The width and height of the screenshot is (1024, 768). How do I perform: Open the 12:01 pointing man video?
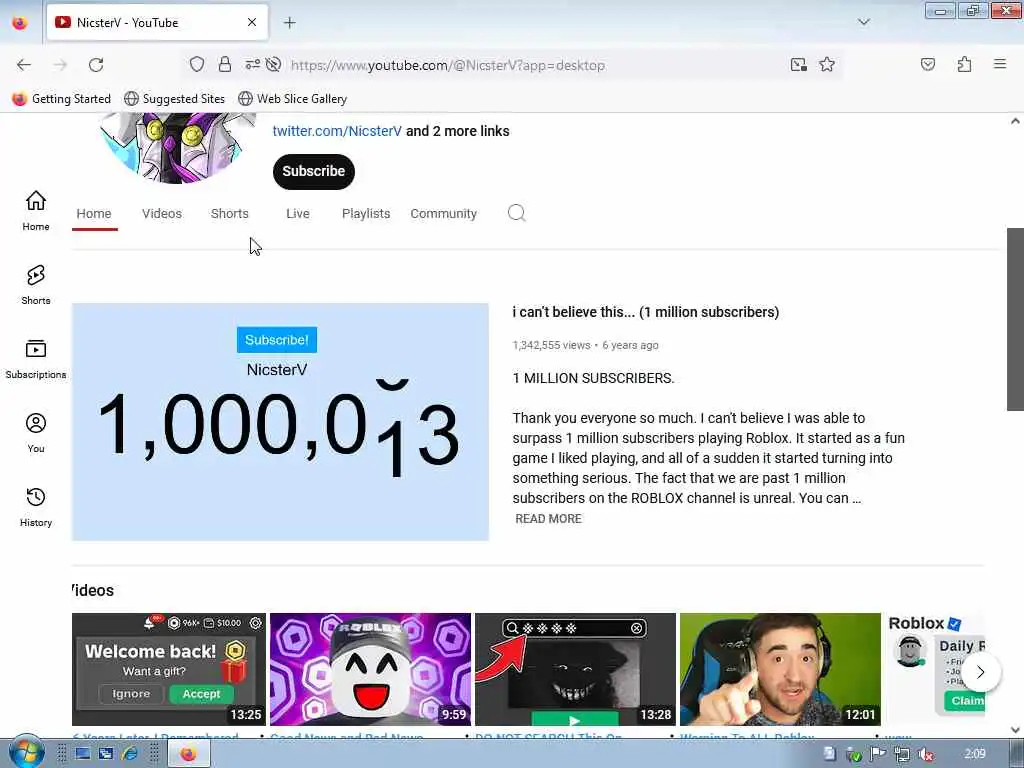[780, 669]
